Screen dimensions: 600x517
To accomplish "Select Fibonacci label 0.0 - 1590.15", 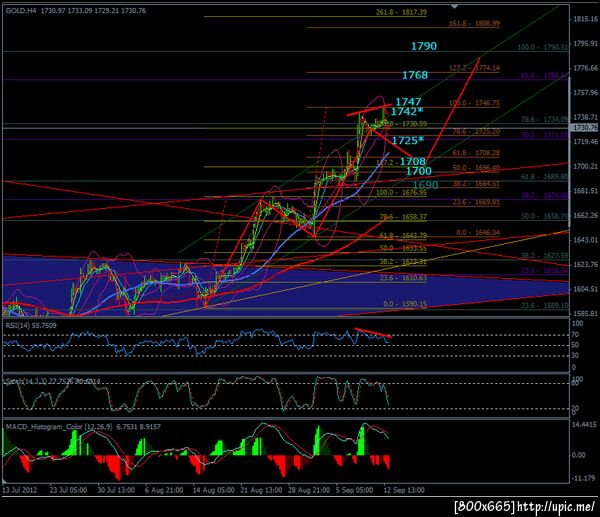I will (x=405, y=304).
